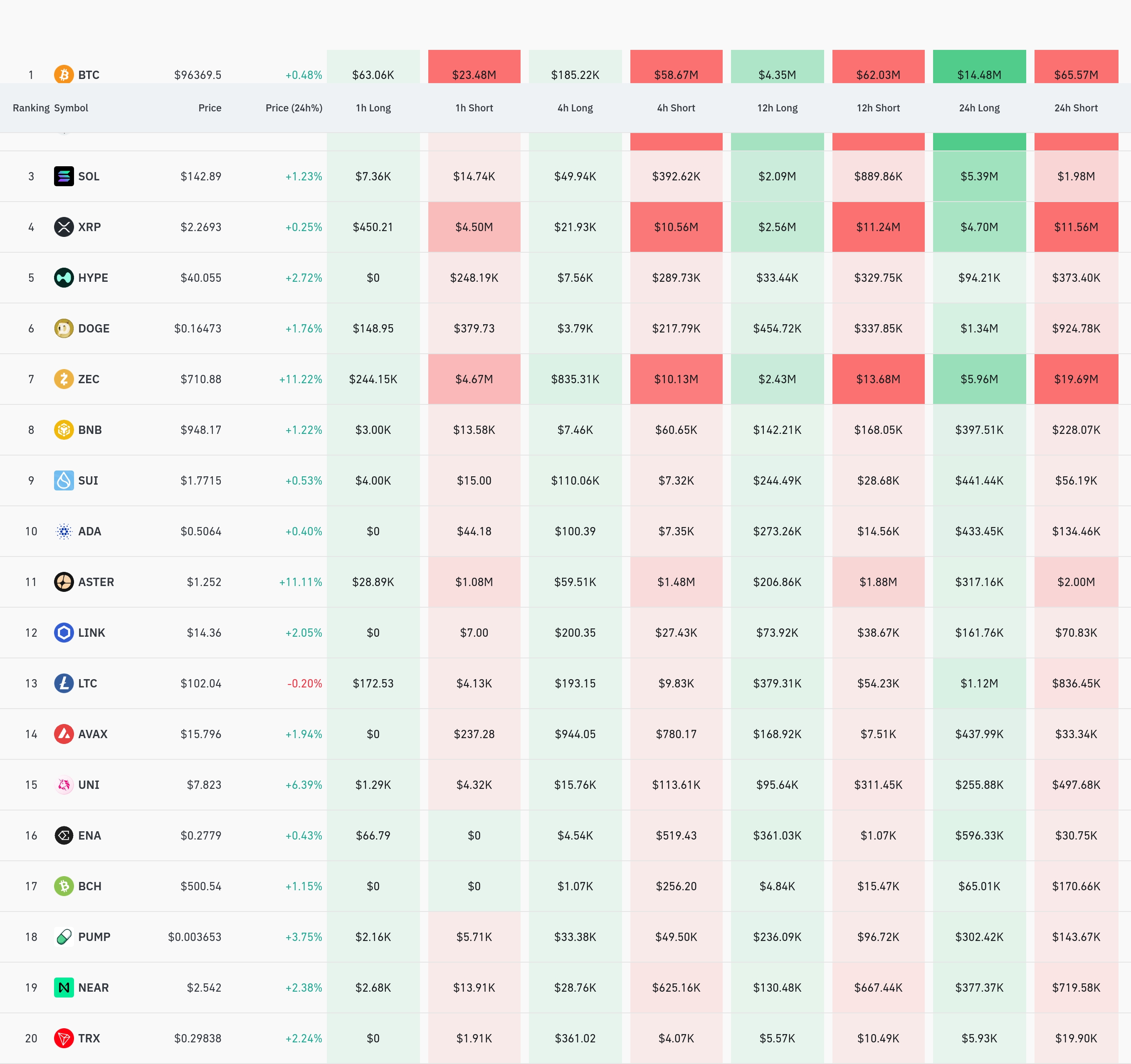Viewport: 1131px width, 1064px height.
Task: Click the ZEC coin icon
Action: [64, 379]
